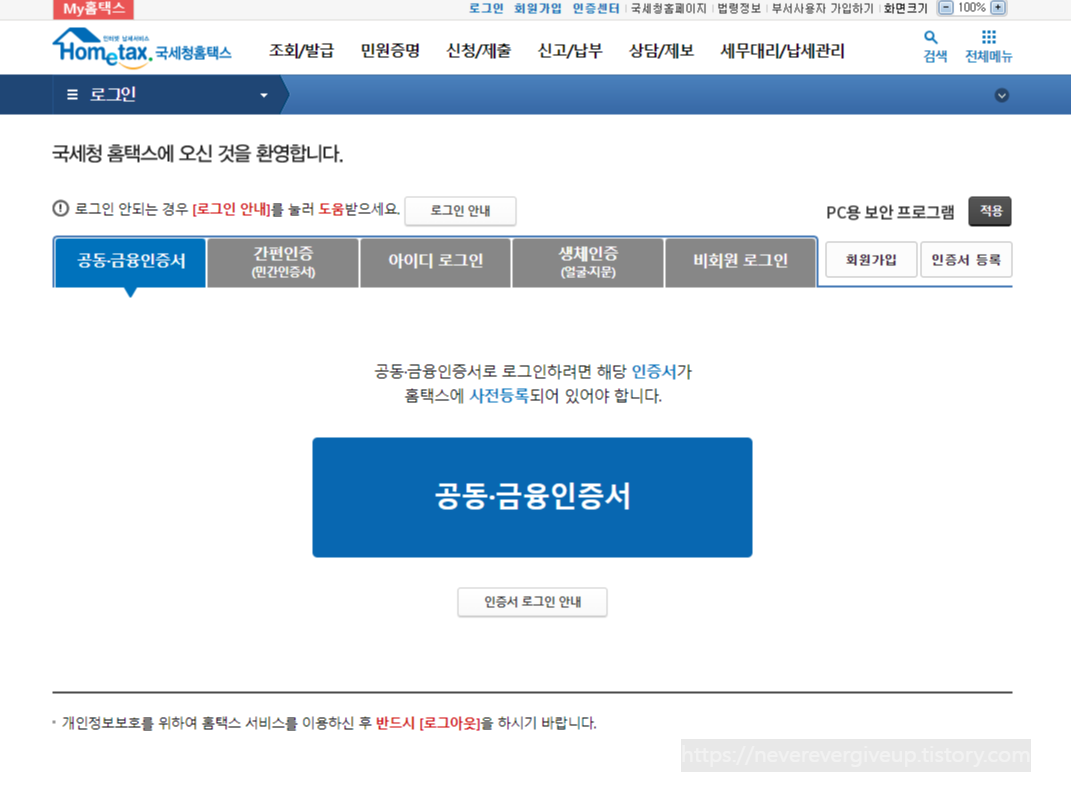
Task: Click the 100% screen size value
Action: 971,8
